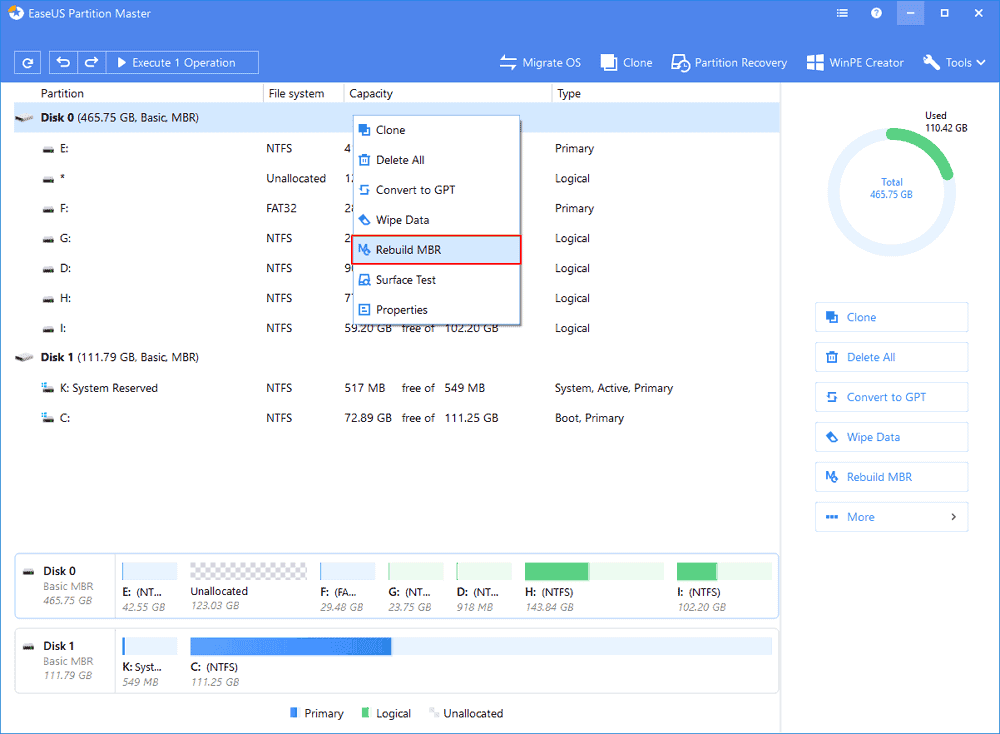Click the Used 110.42 GB label

click(946, 122)
